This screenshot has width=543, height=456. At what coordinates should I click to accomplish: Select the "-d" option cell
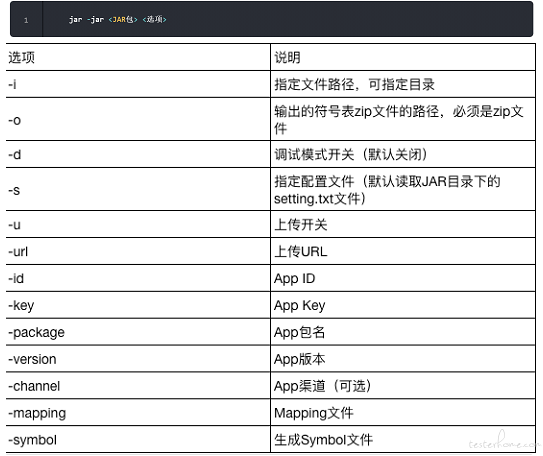[138, 154]
